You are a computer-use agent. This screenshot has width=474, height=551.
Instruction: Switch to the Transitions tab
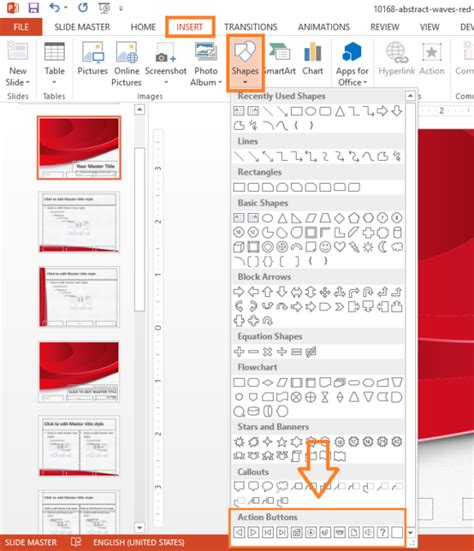click(251, 27)
